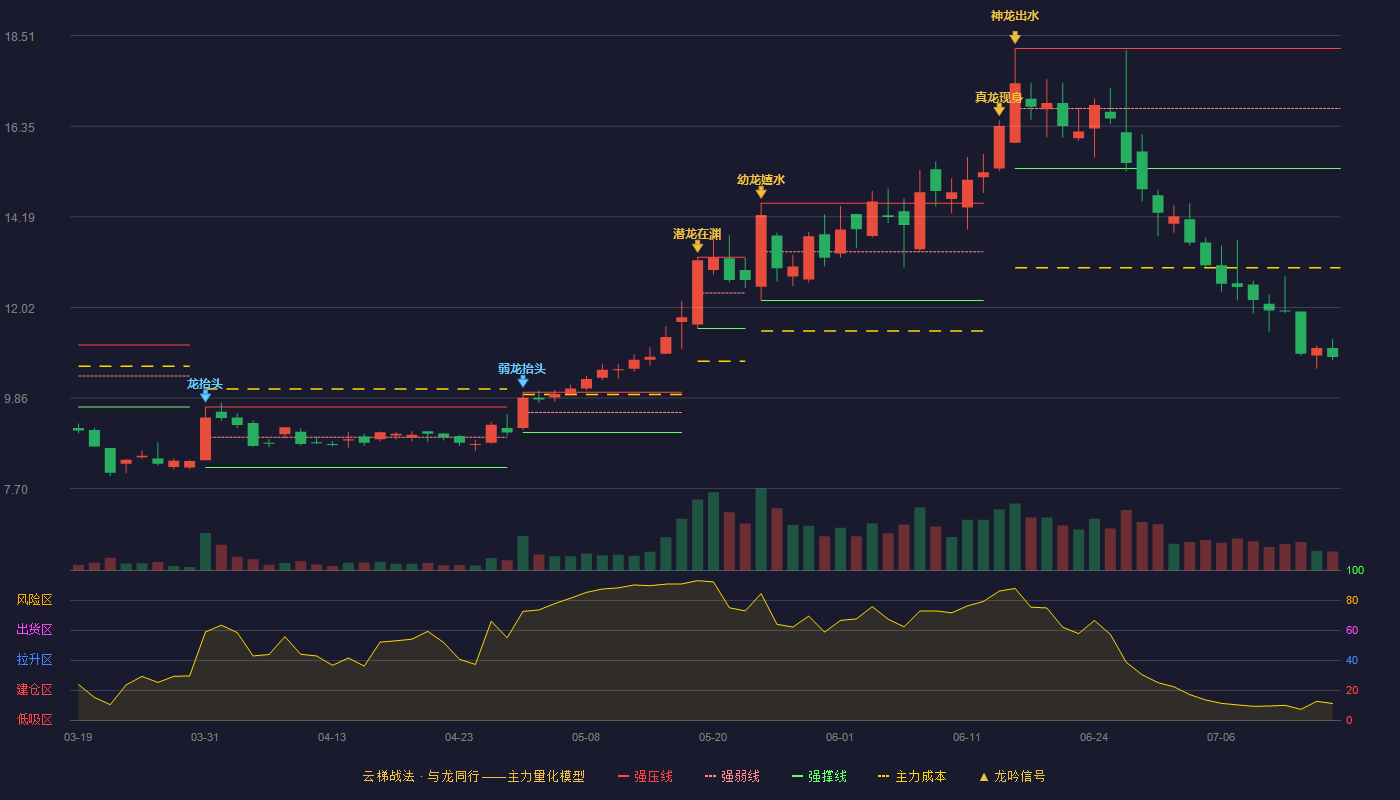Click the 龙抬头 blue arrow marker
The image size is (1400, 800).
pos(205,396)
